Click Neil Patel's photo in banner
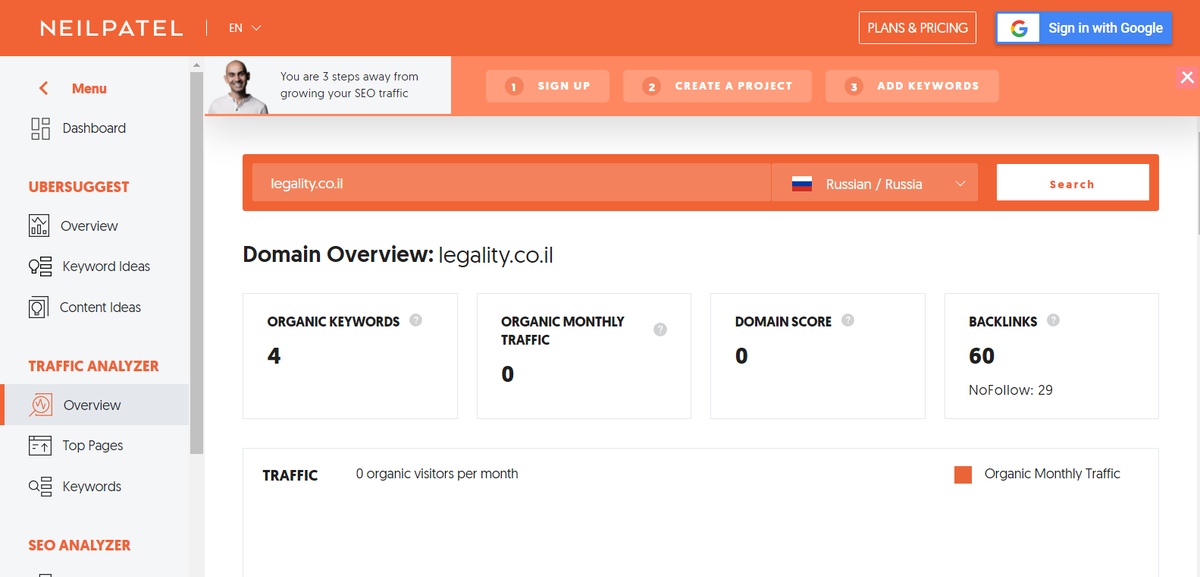Image resolution: width=1200 pixels, height=577 pixels. click(x=240, y=87)
